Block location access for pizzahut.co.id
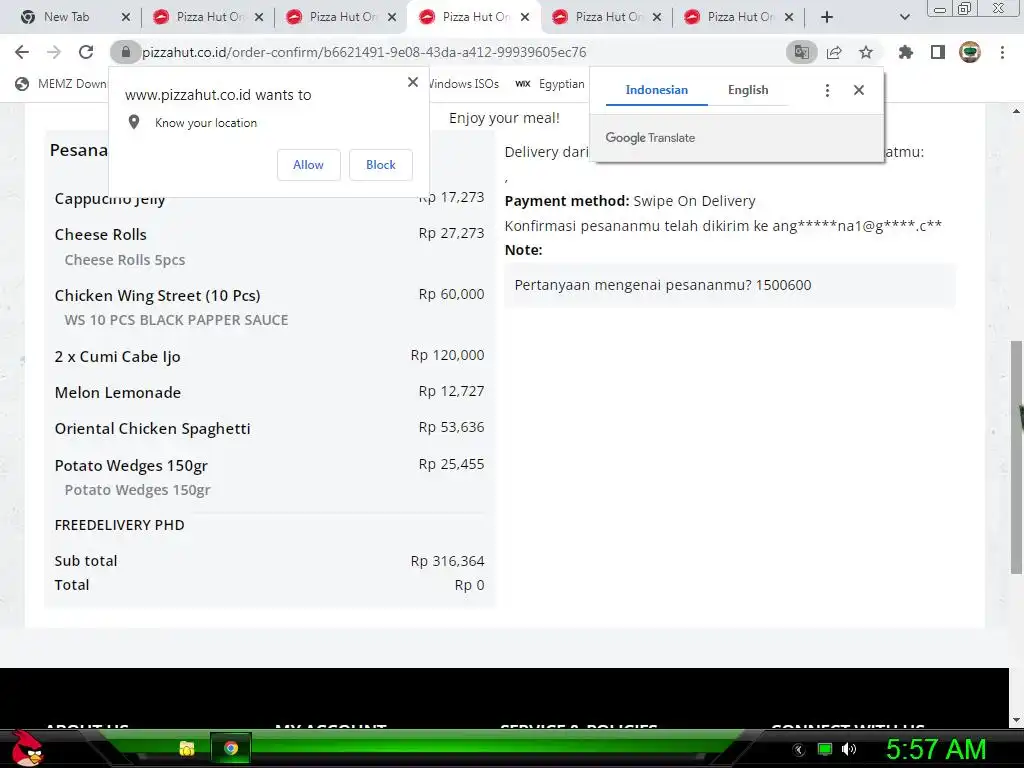 click(x=381, y=165)
